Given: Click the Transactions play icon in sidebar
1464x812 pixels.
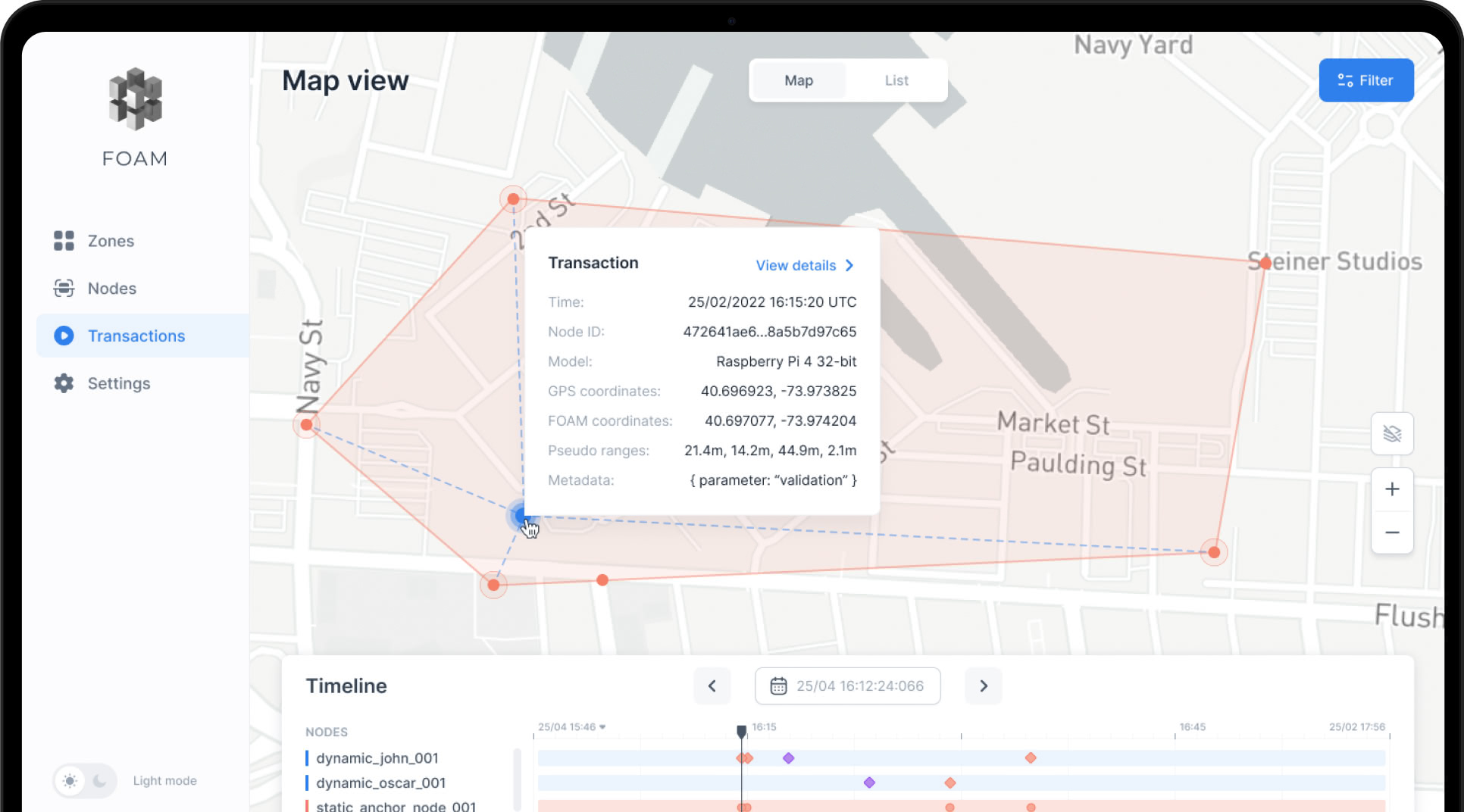Looking at the screenshot, I should coord(64,336).
